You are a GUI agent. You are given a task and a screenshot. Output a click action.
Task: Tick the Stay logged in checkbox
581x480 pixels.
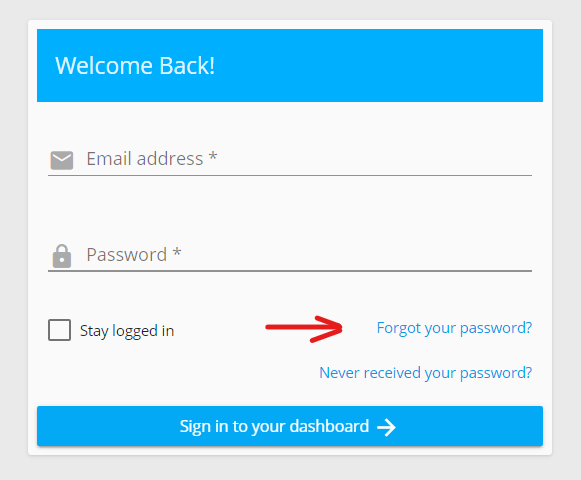point(59,330)
